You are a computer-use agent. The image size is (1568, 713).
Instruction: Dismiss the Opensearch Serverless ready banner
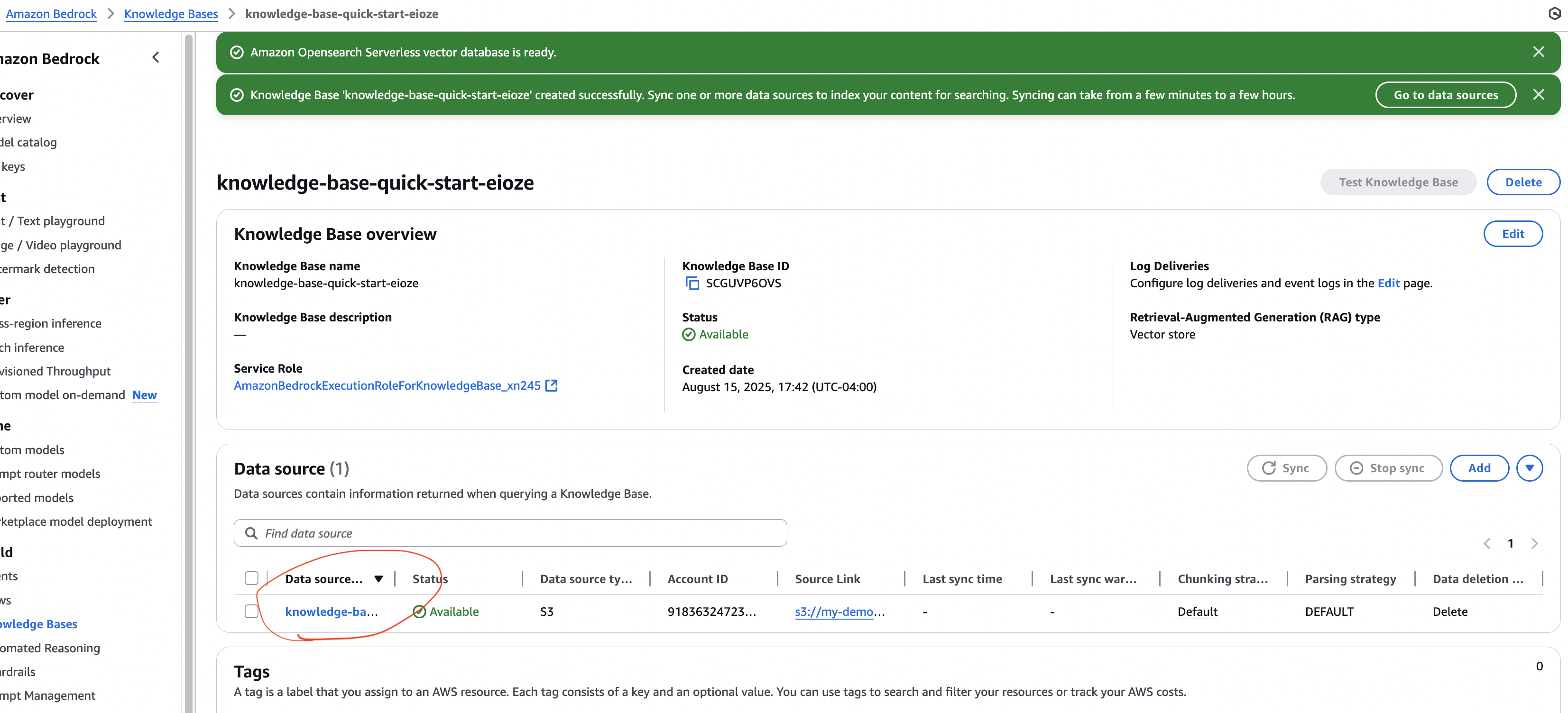1538,52
